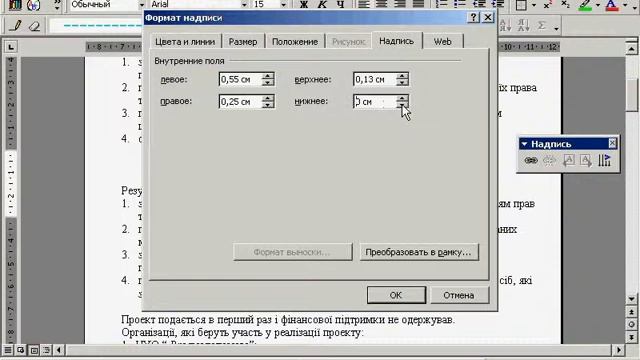
Task: Open the borders dropdown arrow
Action: (x=534, y=5)
